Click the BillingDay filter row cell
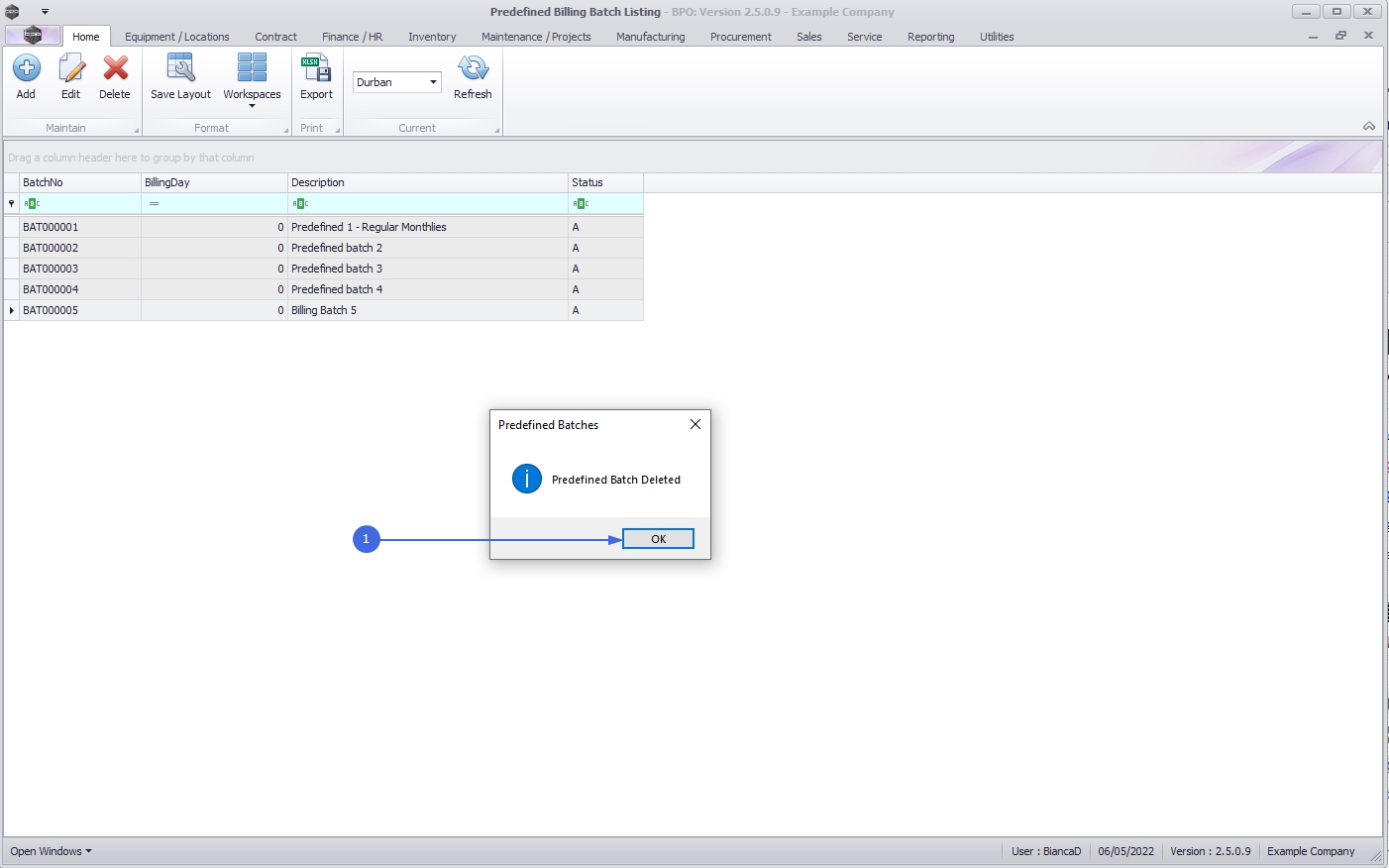Image resolution: width=1389 pixels, height=868 pixels. pyautogui.click(x=214, y=203)
